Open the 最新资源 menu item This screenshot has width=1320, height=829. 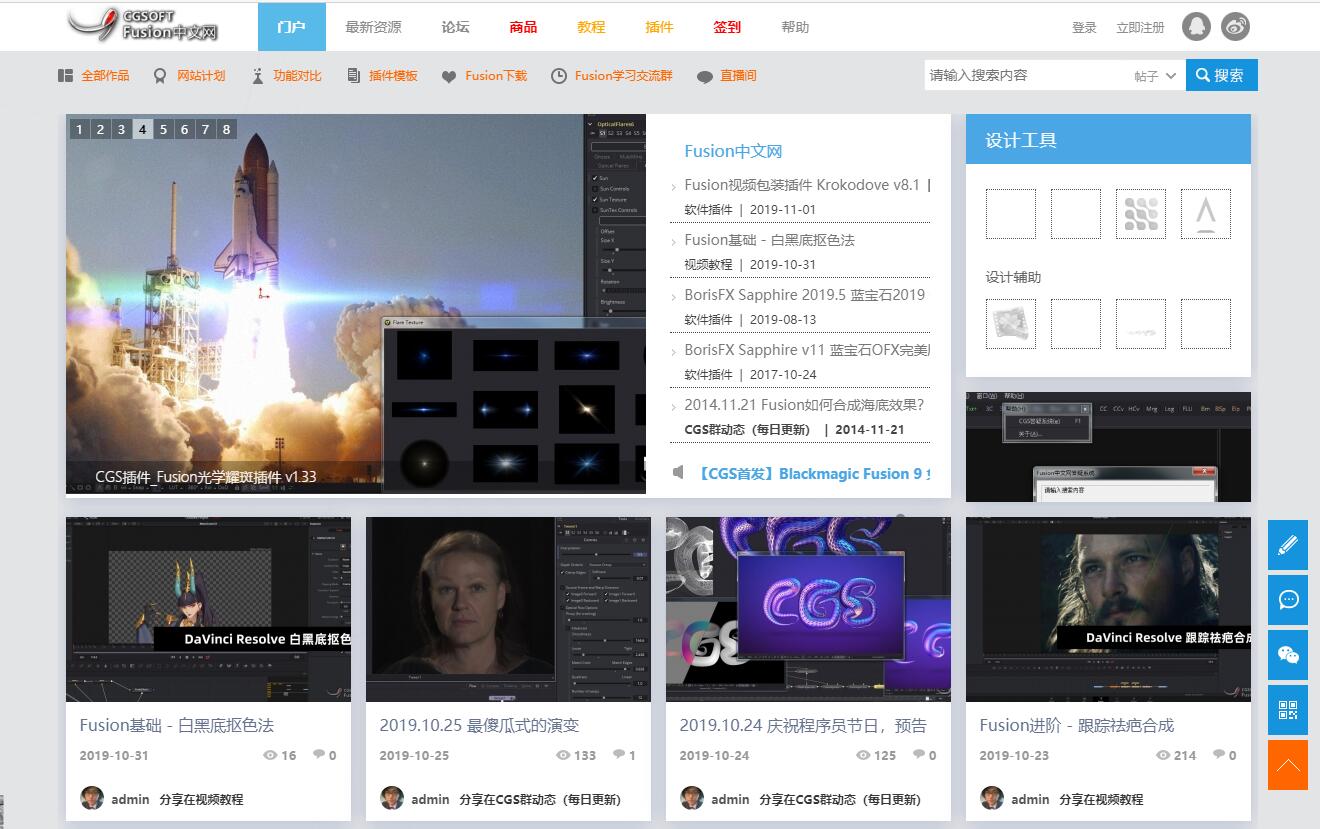tap(373, 27)
